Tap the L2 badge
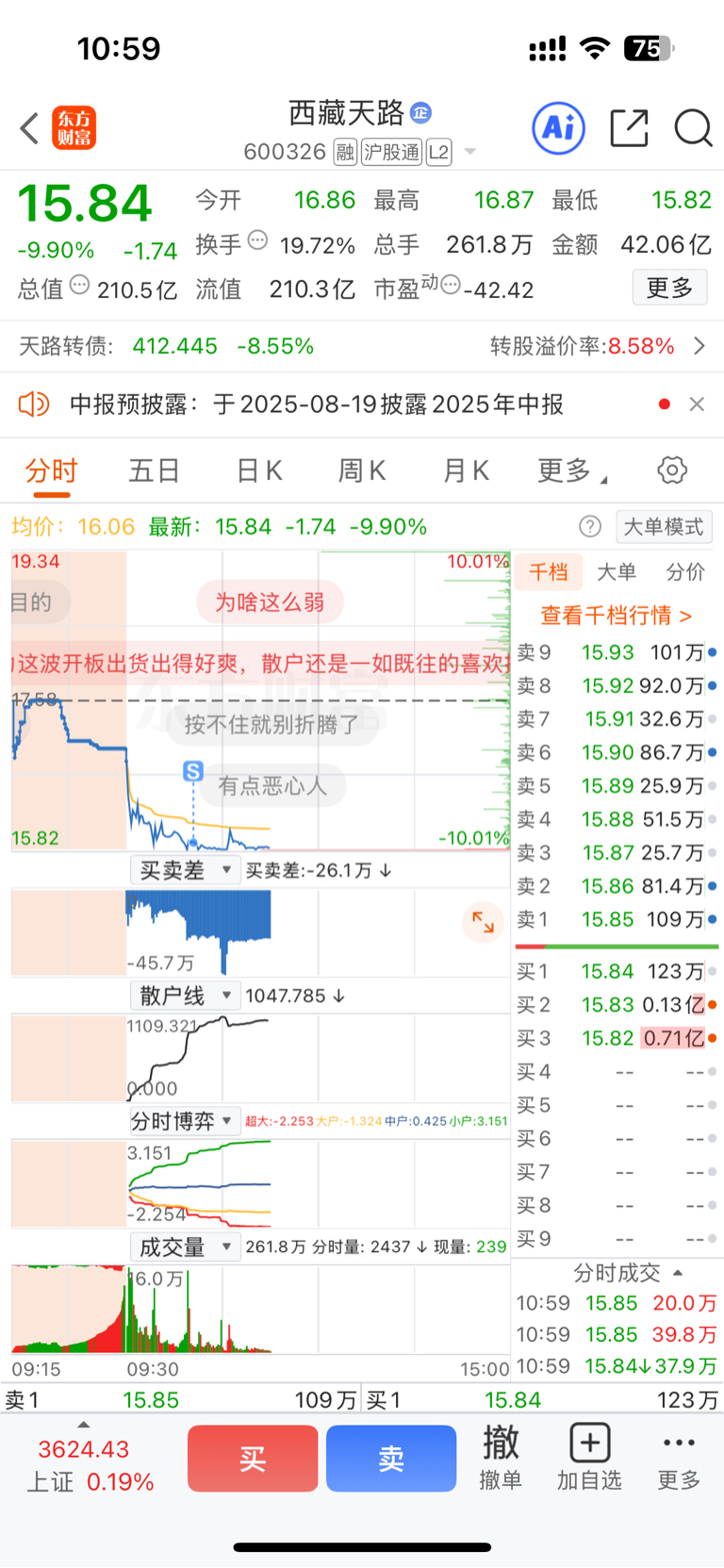Viewport: 724px width, 1568px height. (439, 152)
